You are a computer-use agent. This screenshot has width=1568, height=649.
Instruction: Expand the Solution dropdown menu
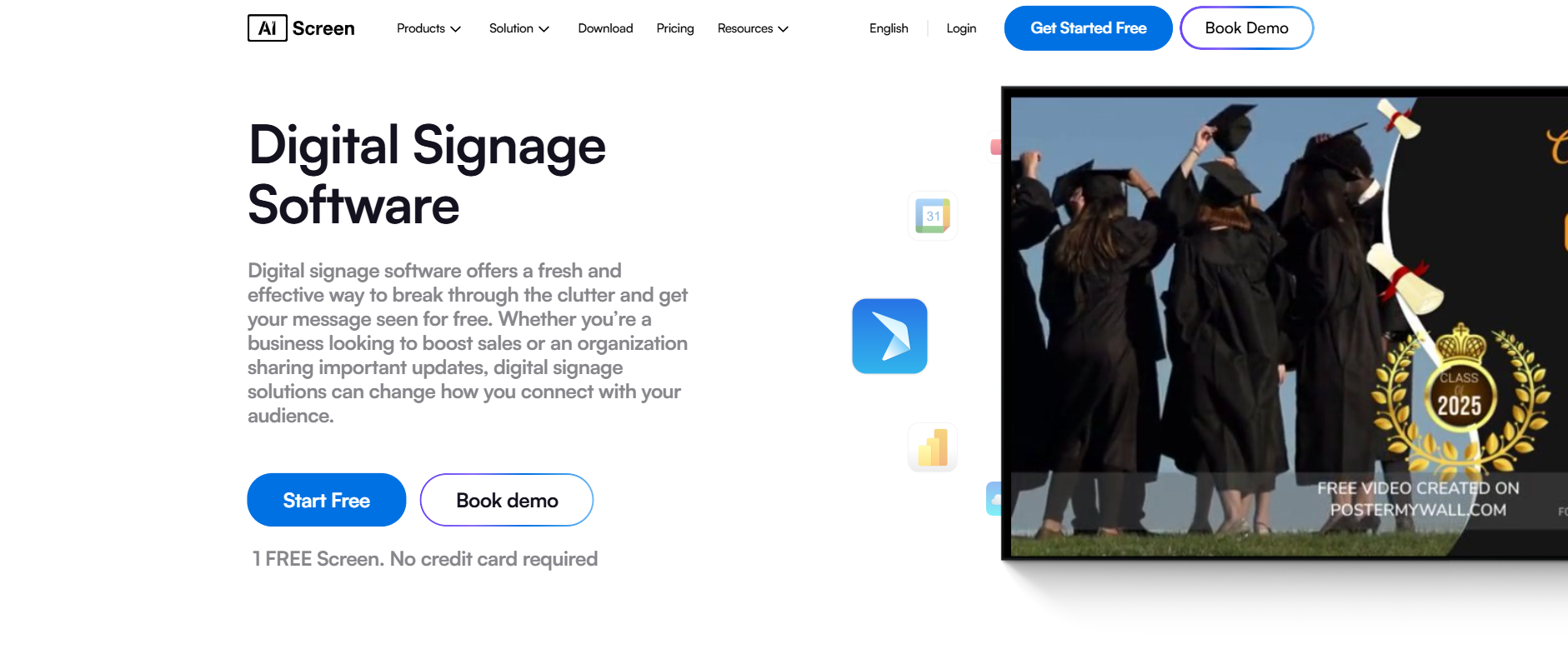[x=518, y=28]
